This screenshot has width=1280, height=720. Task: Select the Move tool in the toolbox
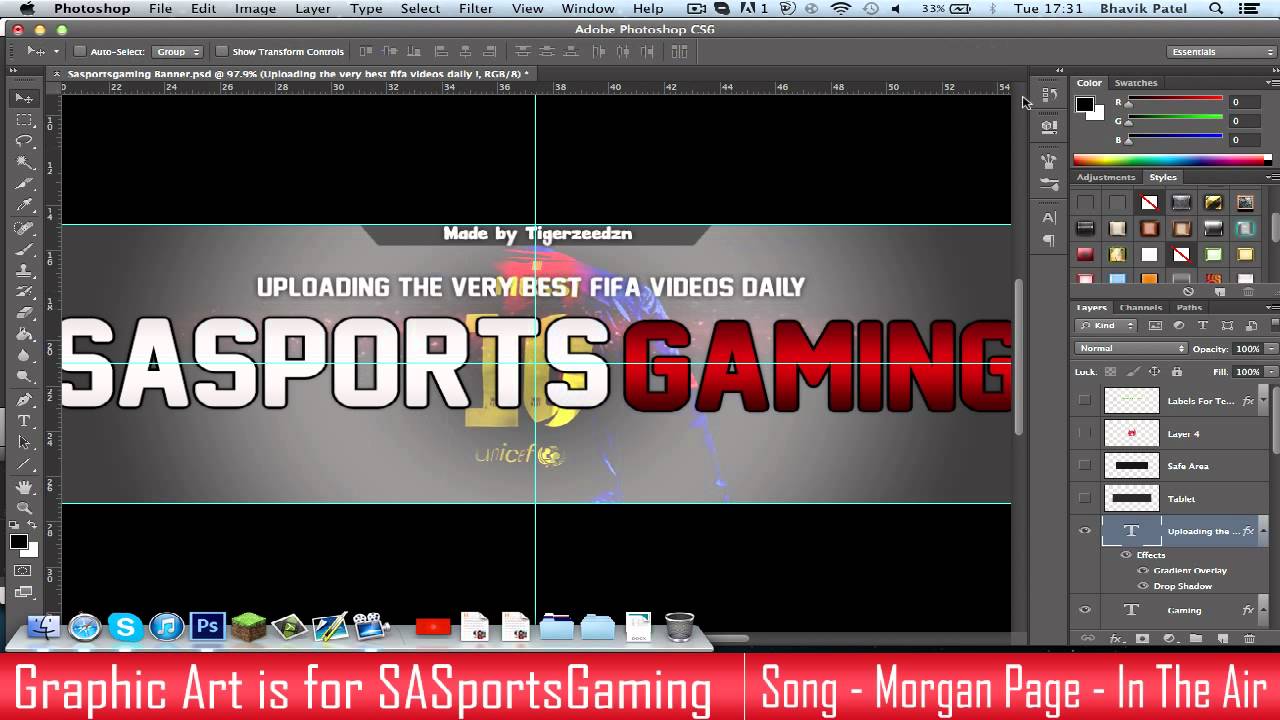click(x=24, y=98)
